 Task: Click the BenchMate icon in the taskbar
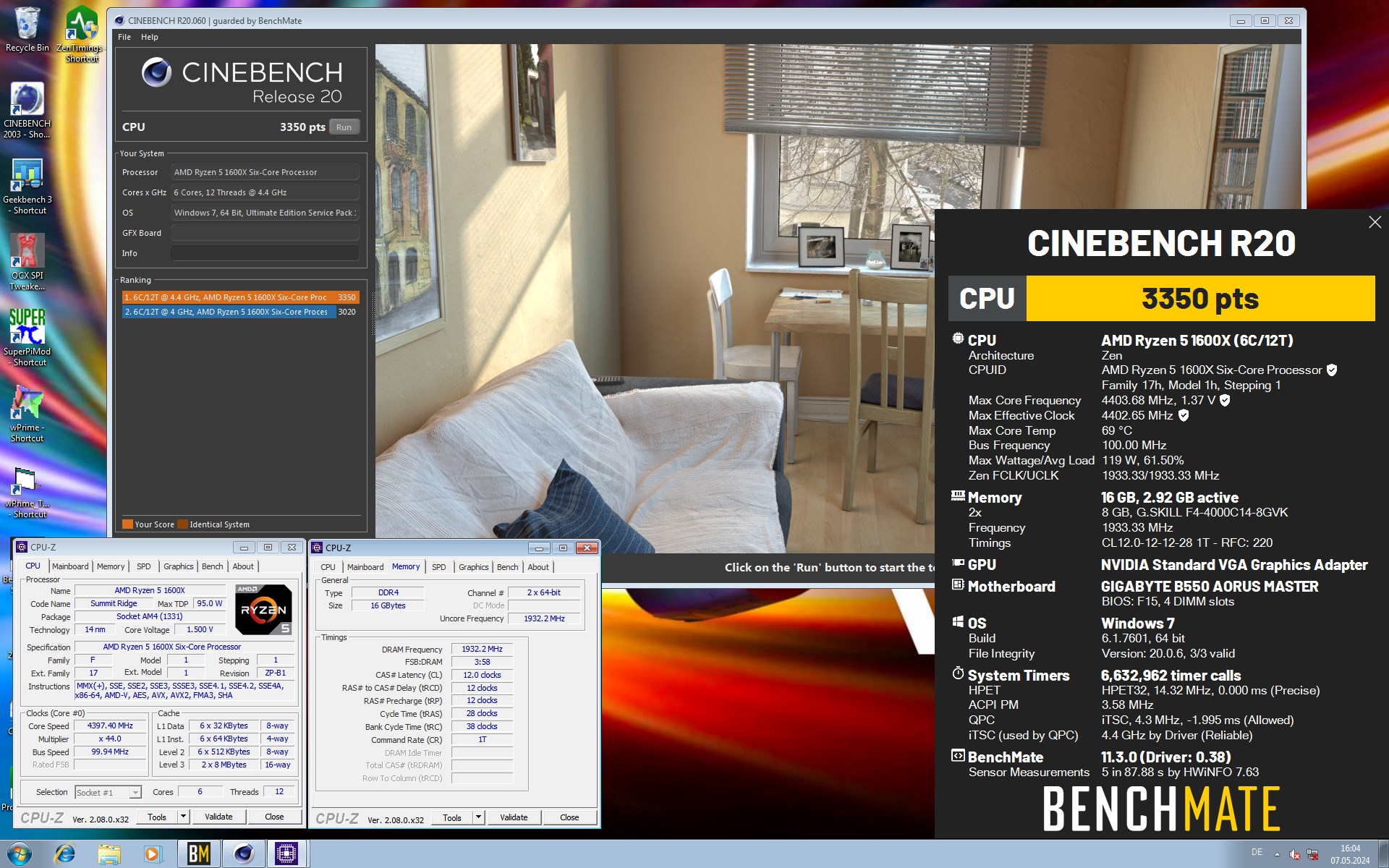[198, 854]
